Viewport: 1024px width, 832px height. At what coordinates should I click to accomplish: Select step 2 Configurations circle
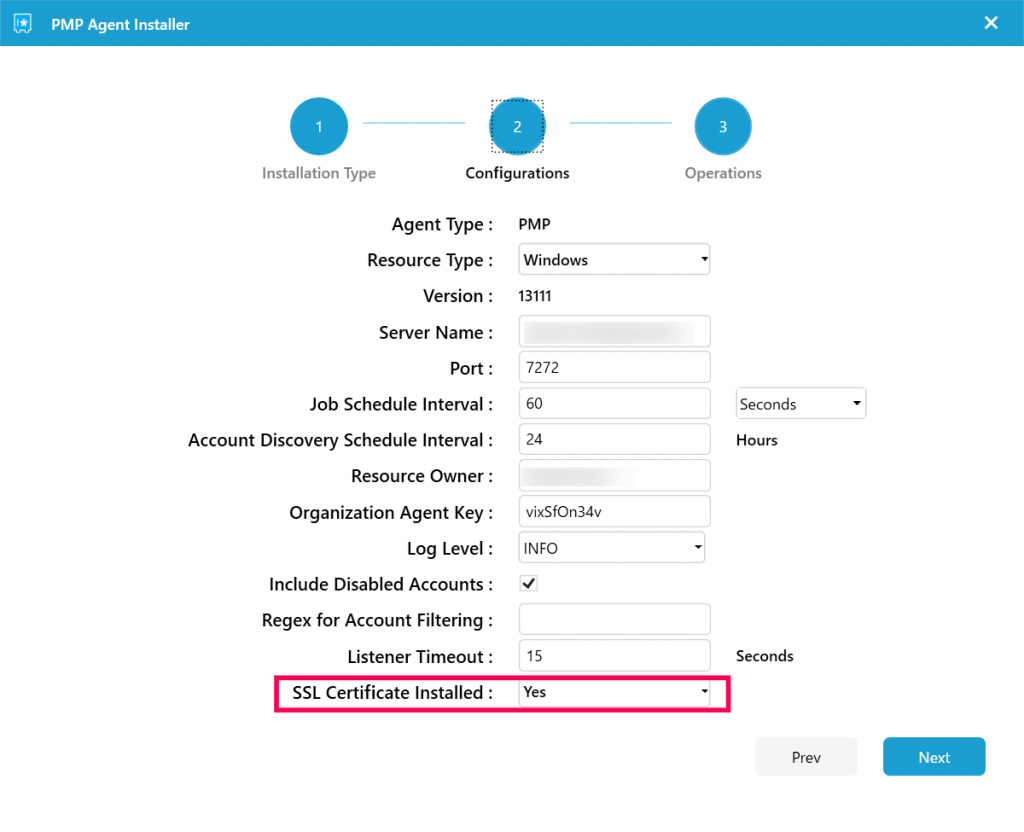tap(517, 126)
